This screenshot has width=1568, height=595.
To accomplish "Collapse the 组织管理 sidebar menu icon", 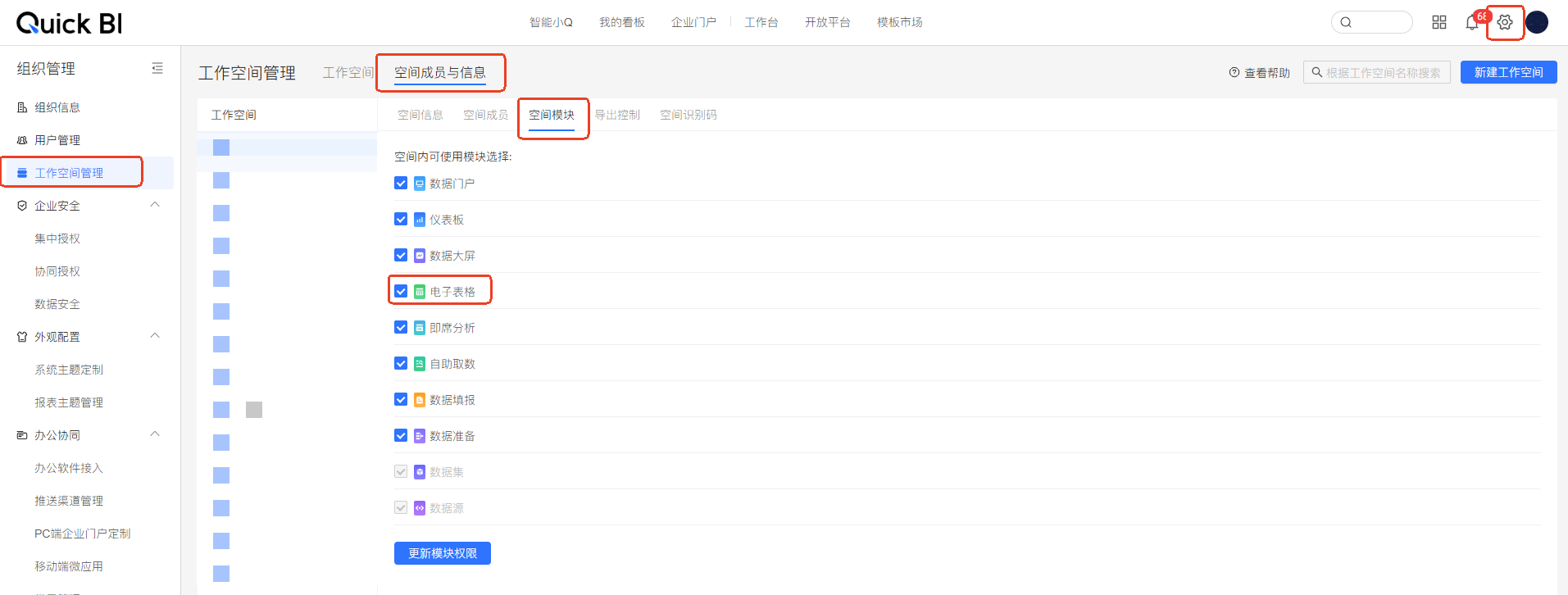I will click(157, 69).
